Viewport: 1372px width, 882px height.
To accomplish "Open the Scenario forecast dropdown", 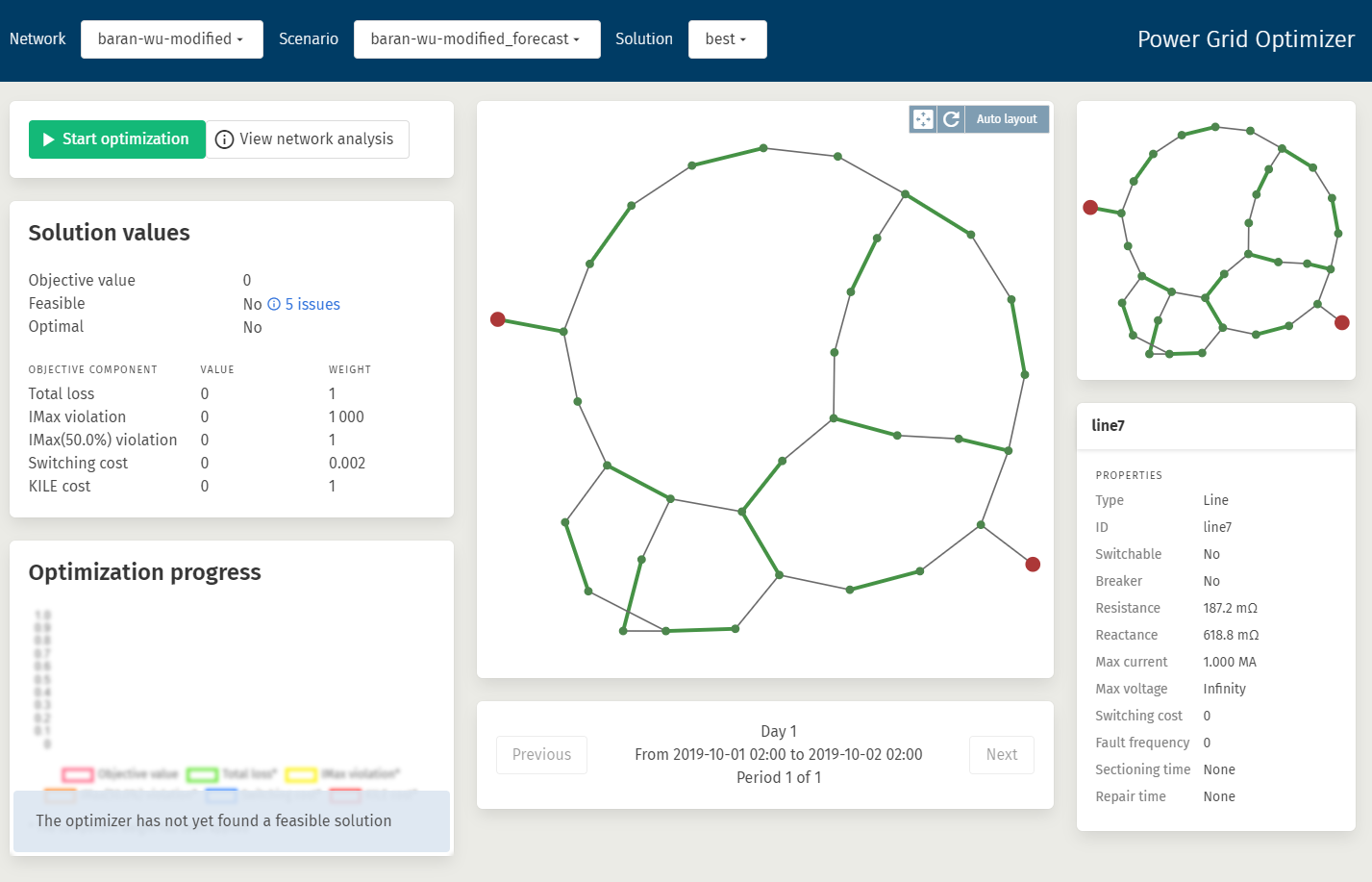I will click(477, 39).
